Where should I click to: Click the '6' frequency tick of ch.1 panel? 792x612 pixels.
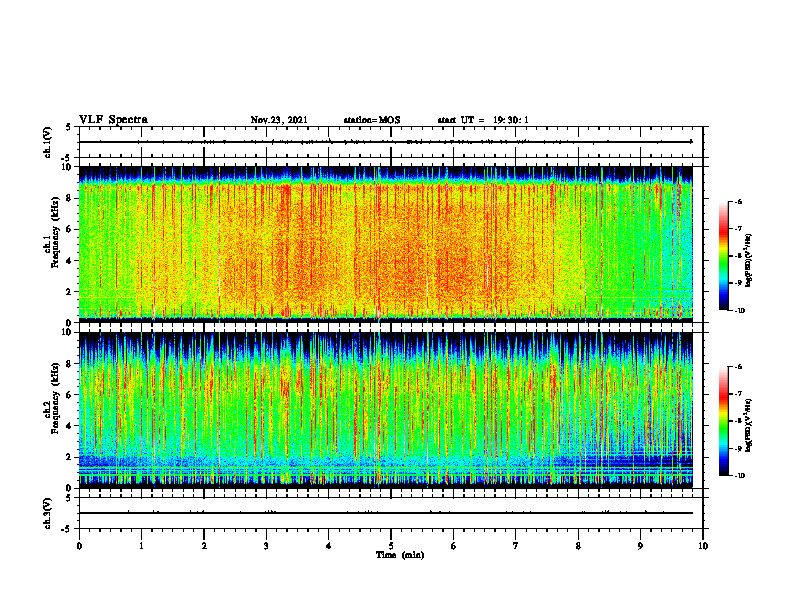coord(70,229)
